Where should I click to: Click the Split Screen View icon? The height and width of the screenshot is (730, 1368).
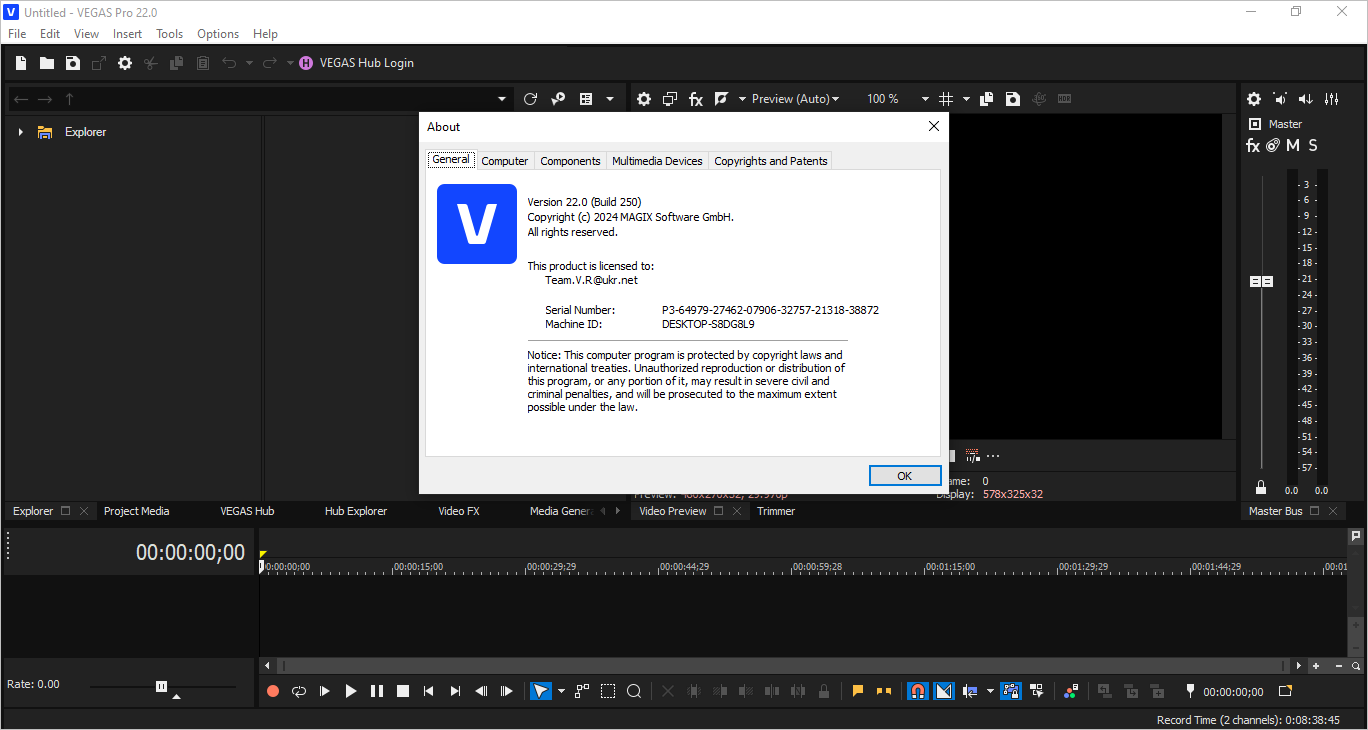pos(721,98)
